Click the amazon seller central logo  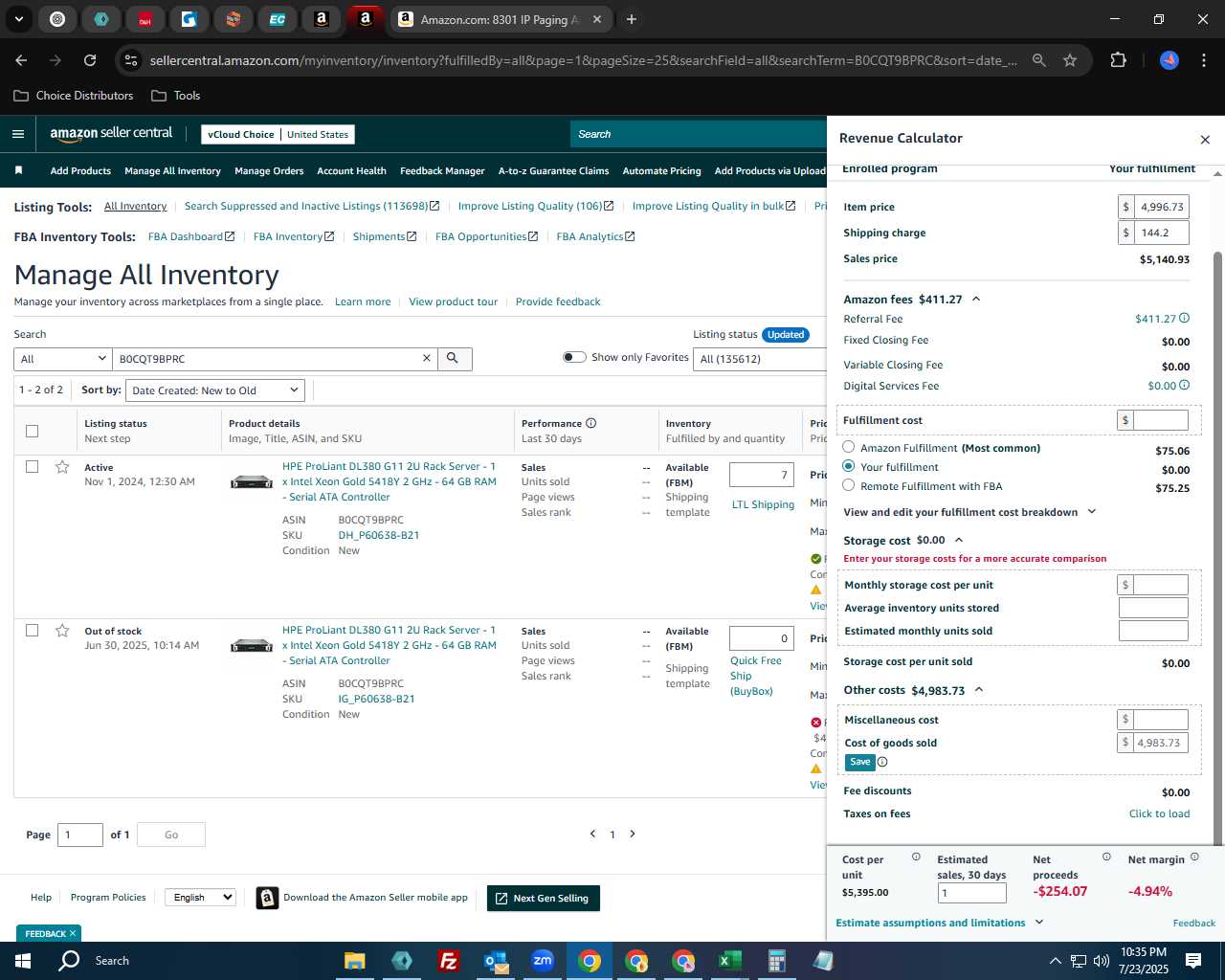coord(111,134)
